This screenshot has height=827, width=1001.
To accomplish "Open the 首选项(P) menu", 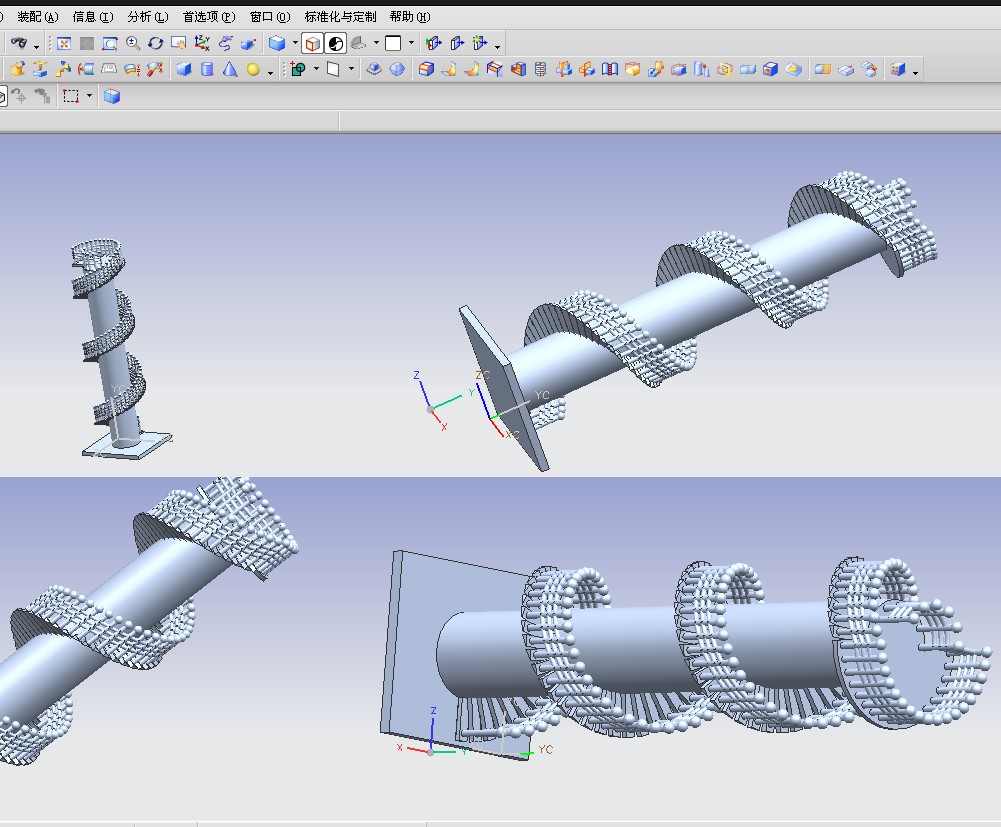I will pyautogui.click(x=209, y=17).
